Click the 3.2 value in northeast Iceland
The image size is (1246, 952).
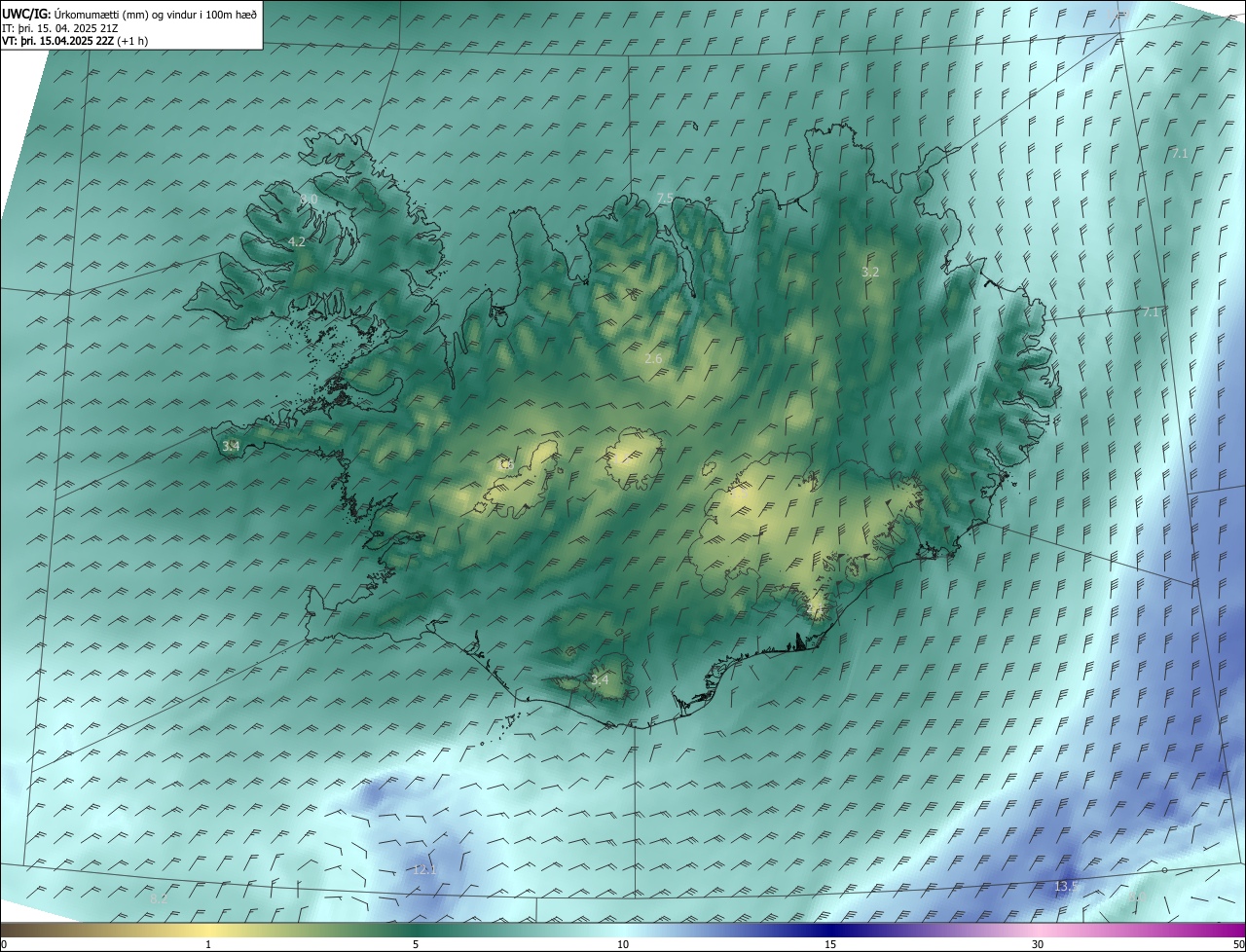[870, 273]
